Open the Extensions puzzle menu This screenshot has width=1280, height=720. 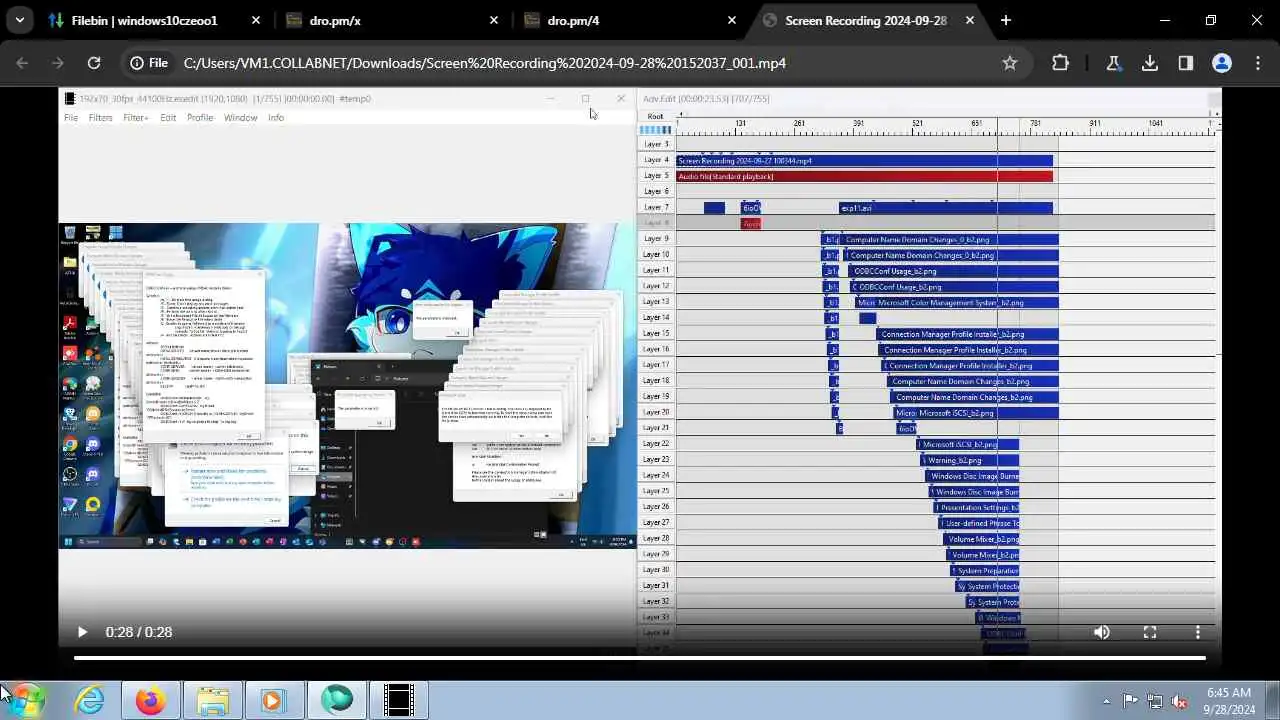1060,63
